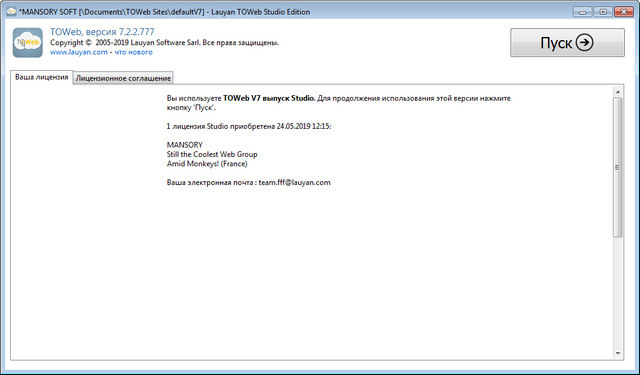Click the scrollbar up arrow

pyautogui.click(x=618, y=92)
